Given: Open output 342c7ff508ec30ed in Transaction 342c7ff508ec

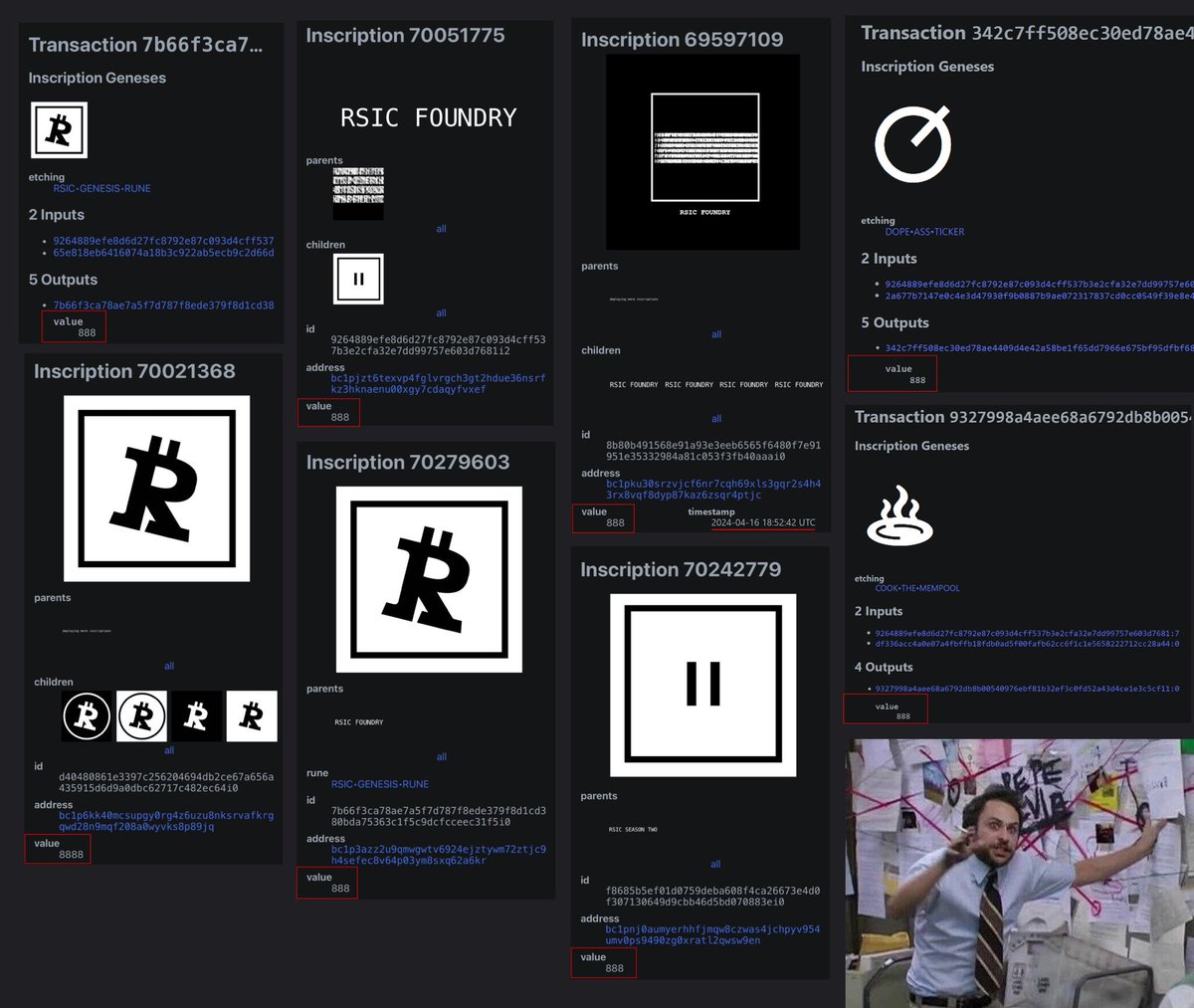Looking at the screenshot, I should click(x=1039, y=348).
